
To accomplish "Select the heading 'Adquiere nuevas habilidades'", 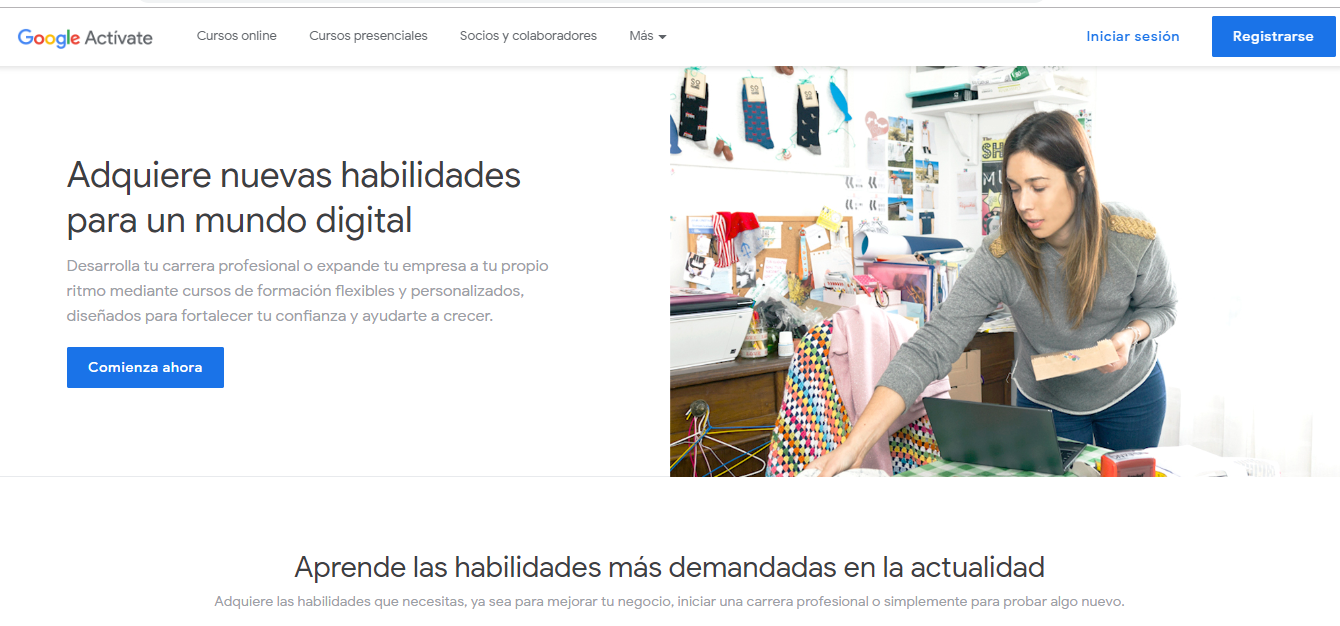I will click(x=293, y=195).
